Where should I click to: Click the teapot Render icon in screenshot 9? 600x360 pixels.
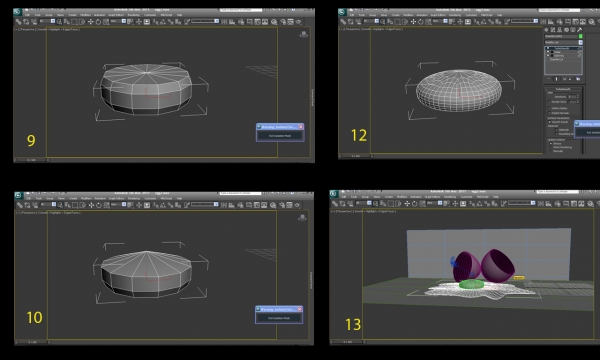pos(299,22)
